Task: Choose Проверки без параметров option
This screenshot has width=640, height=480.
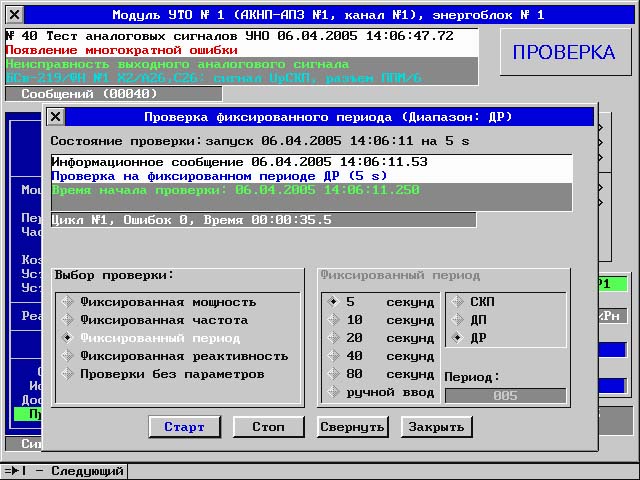Action: click(x=68, y=374)
